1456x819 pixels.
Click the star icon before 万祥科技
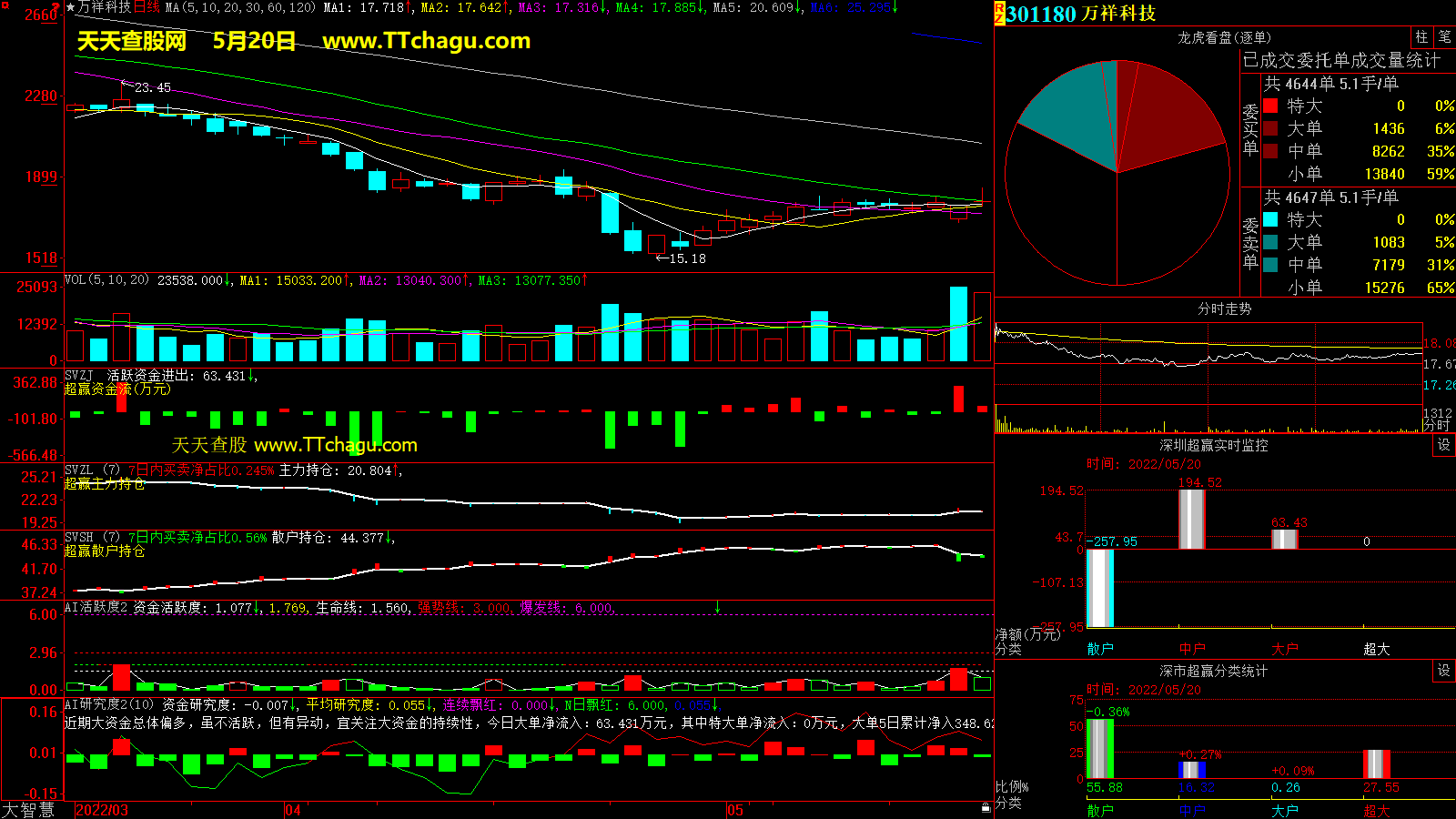[70, 7]
